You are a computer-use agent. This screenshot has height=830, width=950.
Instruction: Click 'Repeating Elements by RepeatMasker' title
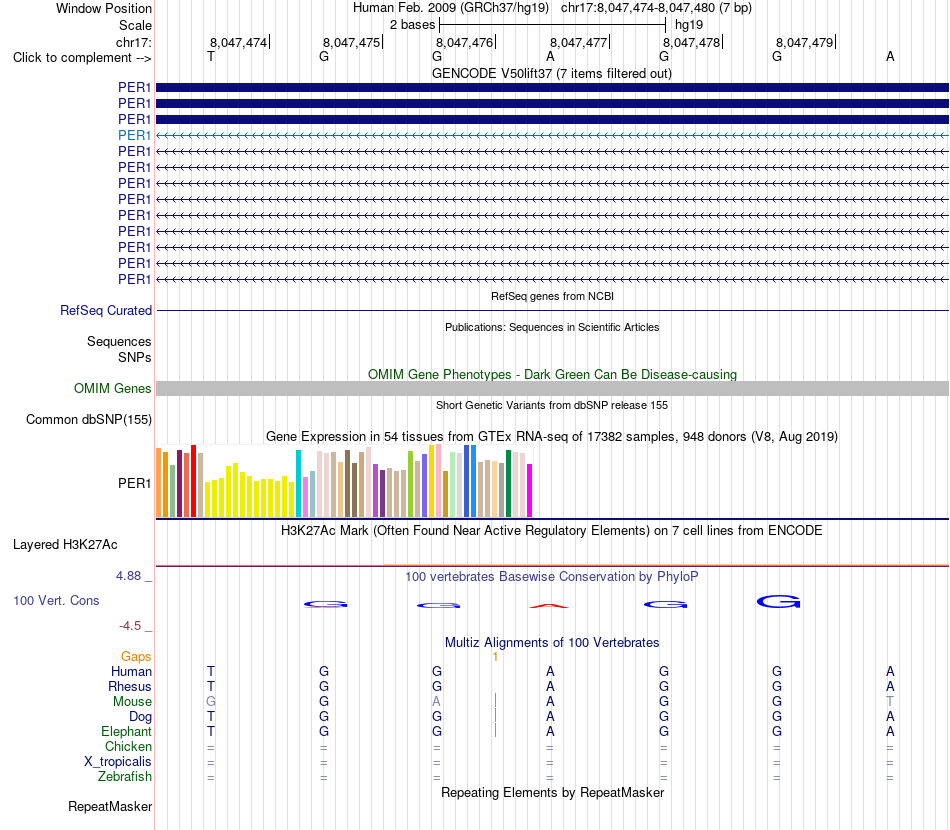(x=552, y=793)
